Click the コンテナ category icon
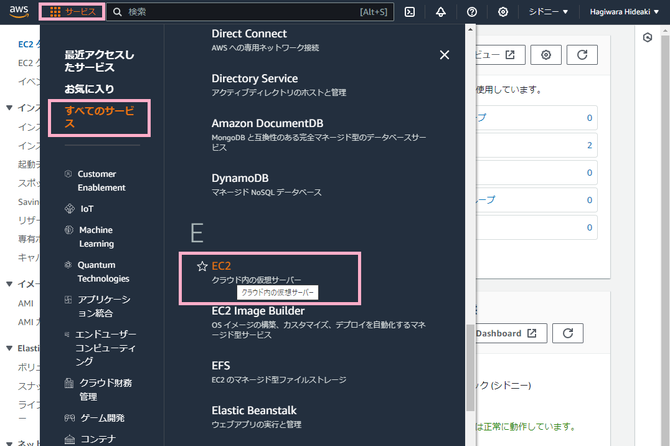Image resolution: width=670 pixels, height=446 pixels. (x=69, y=439)
